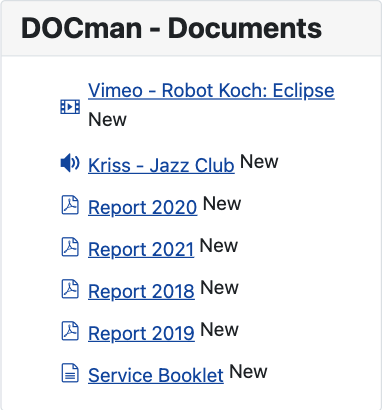Viewport: 382px width, 410px height.
Task: Select the PDF icon next to Report 2018
Action: tap(70, 289)
